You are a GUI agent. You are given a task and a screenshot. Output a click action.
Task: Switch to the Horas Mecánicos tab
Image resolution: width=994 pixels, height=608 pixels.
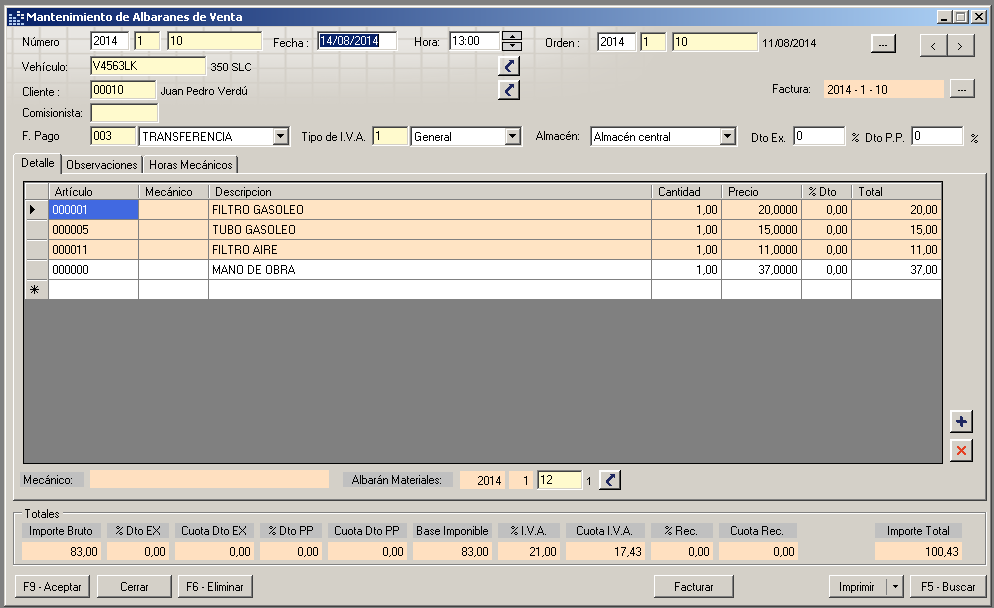(x=190, y=165)
